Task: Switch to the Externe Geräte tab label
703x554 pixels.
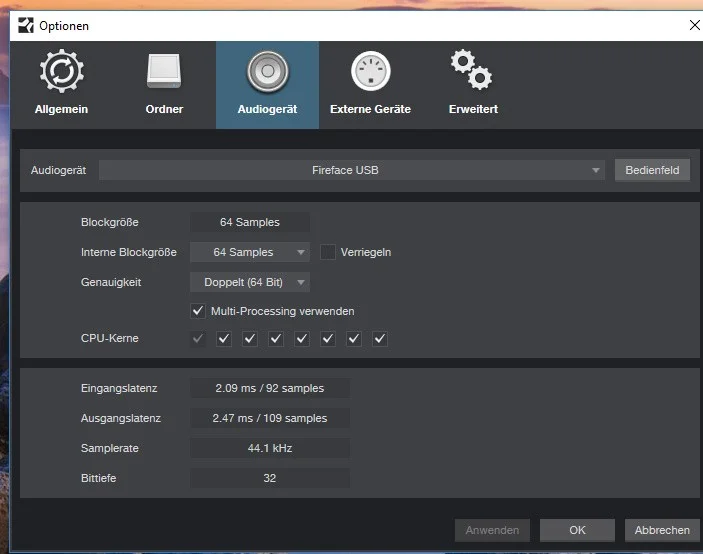Action: point(370,109)
